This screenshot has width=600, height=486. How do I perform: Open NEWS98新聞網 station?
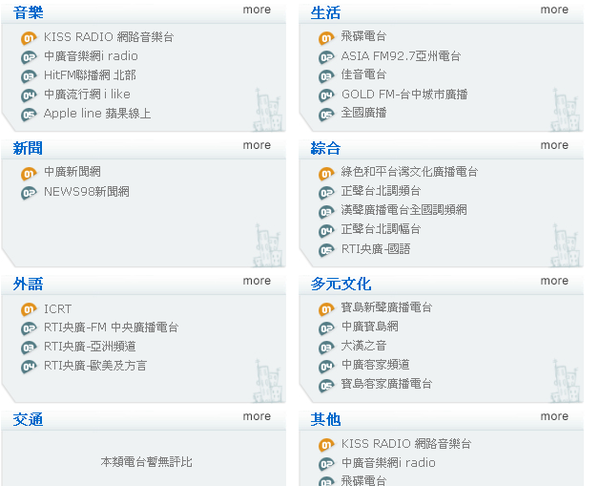click(87, 192)
